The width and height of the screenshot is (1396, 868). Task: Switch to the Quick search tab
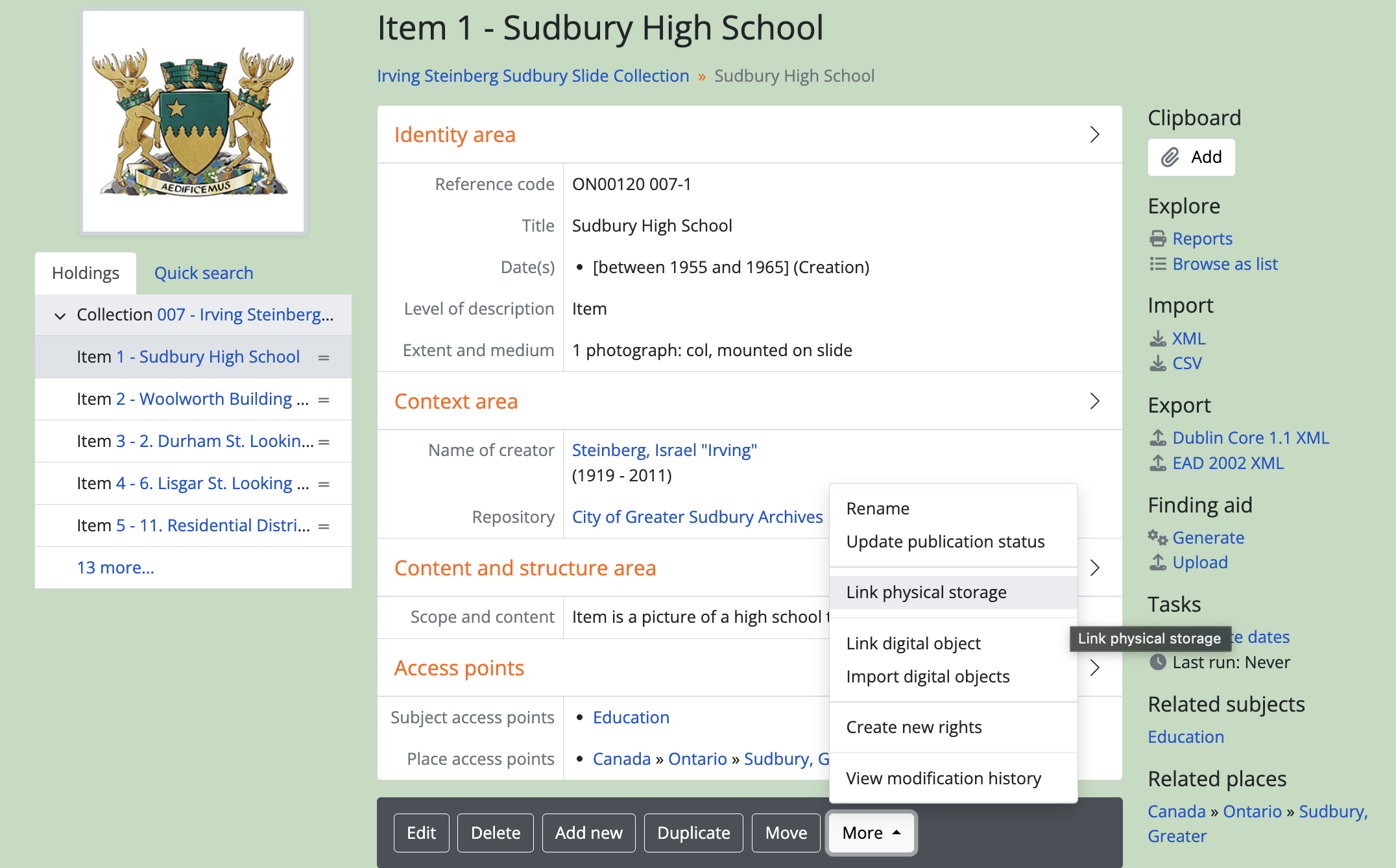204,273
